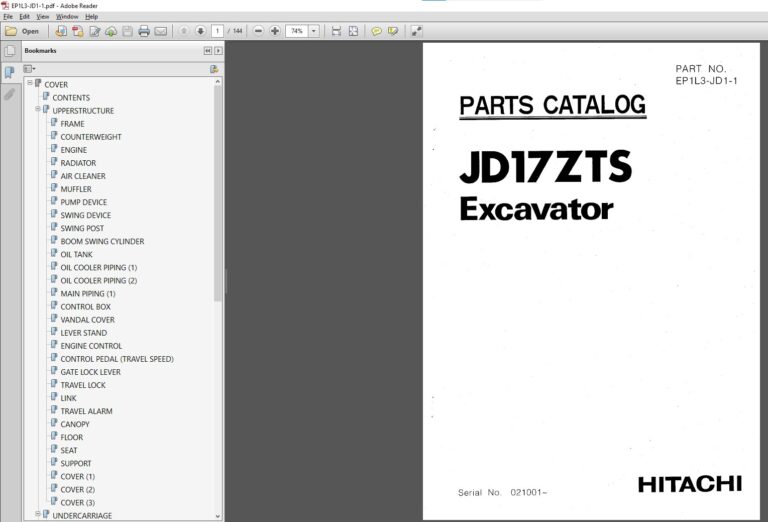Viewport: 768px width, 522px height.
Task: Click the find current bookmark icon
Action: [214, 69]
